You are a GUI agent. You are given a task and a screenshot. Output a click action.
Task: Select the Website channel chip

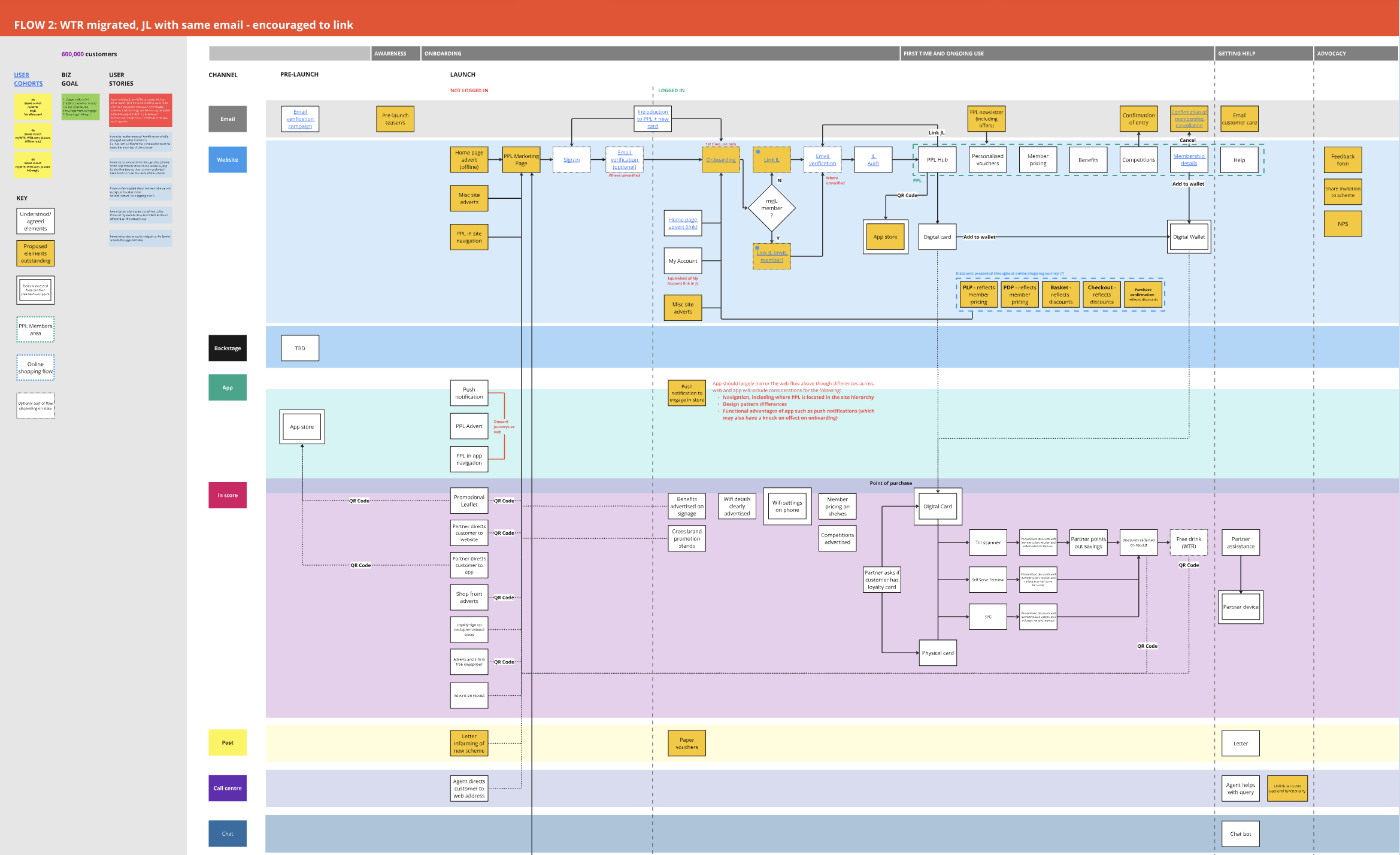pos(227,159)
